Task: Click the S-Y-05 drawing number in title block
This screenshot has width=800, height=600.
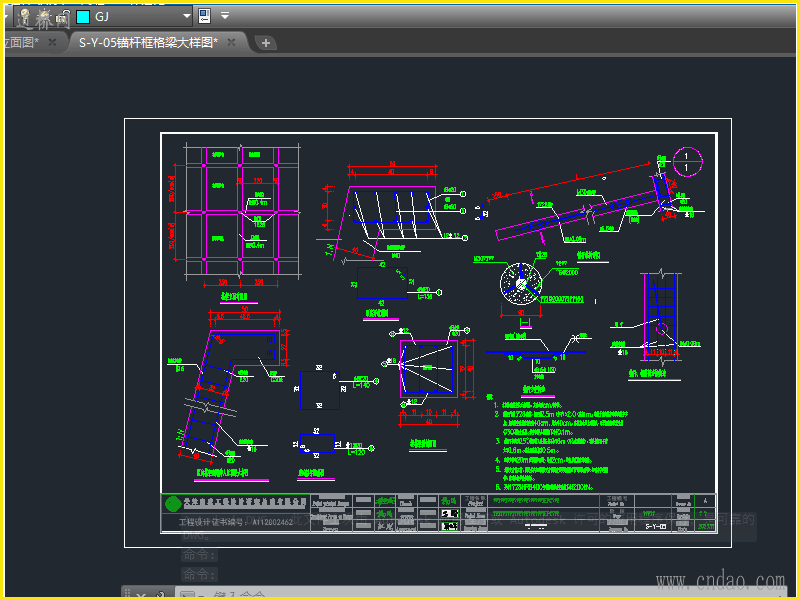Action: (655, 525)
